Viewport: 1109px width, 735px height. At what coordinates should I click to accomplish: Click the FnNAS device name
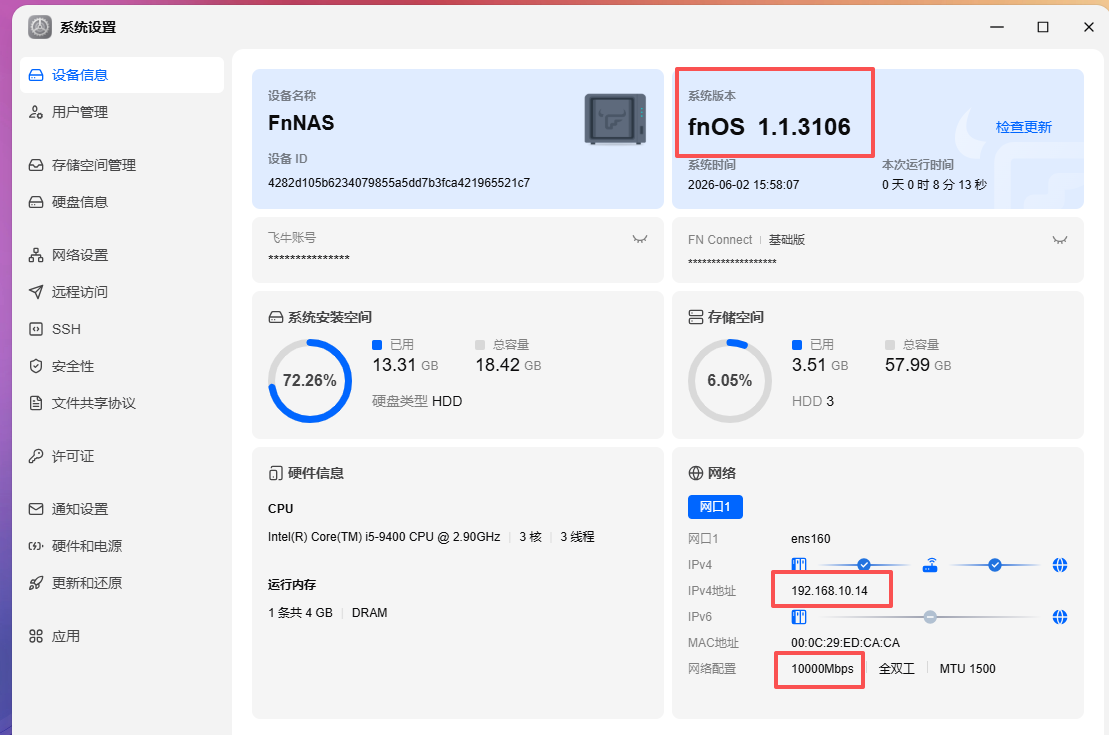[x=301, y=122]
